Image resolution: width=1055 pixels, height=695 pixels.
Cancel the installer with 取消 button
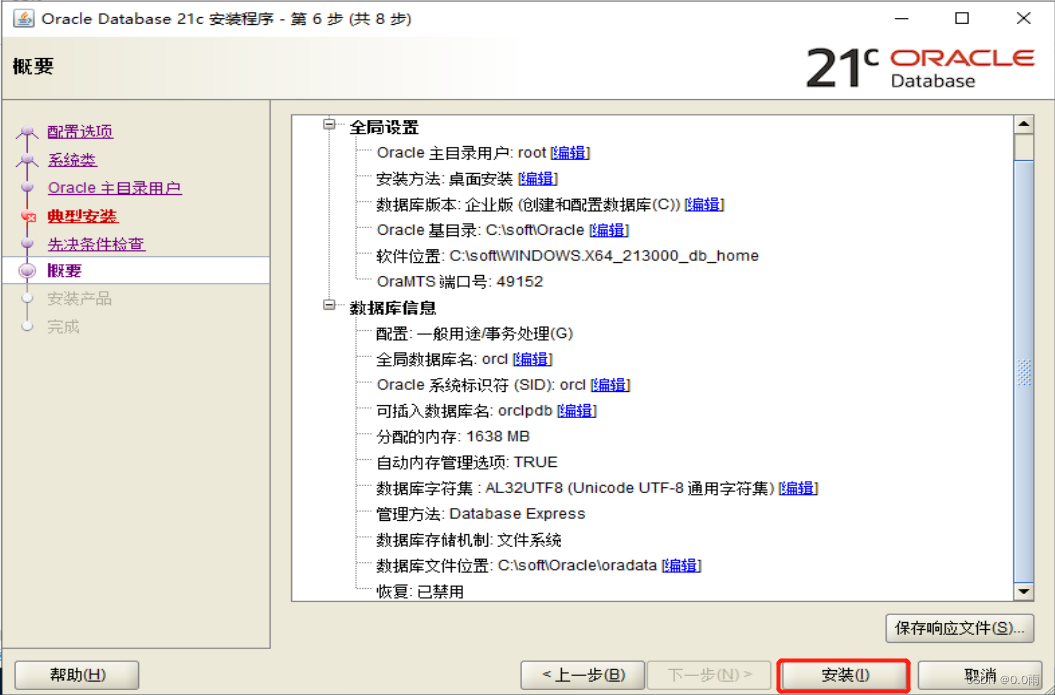click(x=980, y=675)
